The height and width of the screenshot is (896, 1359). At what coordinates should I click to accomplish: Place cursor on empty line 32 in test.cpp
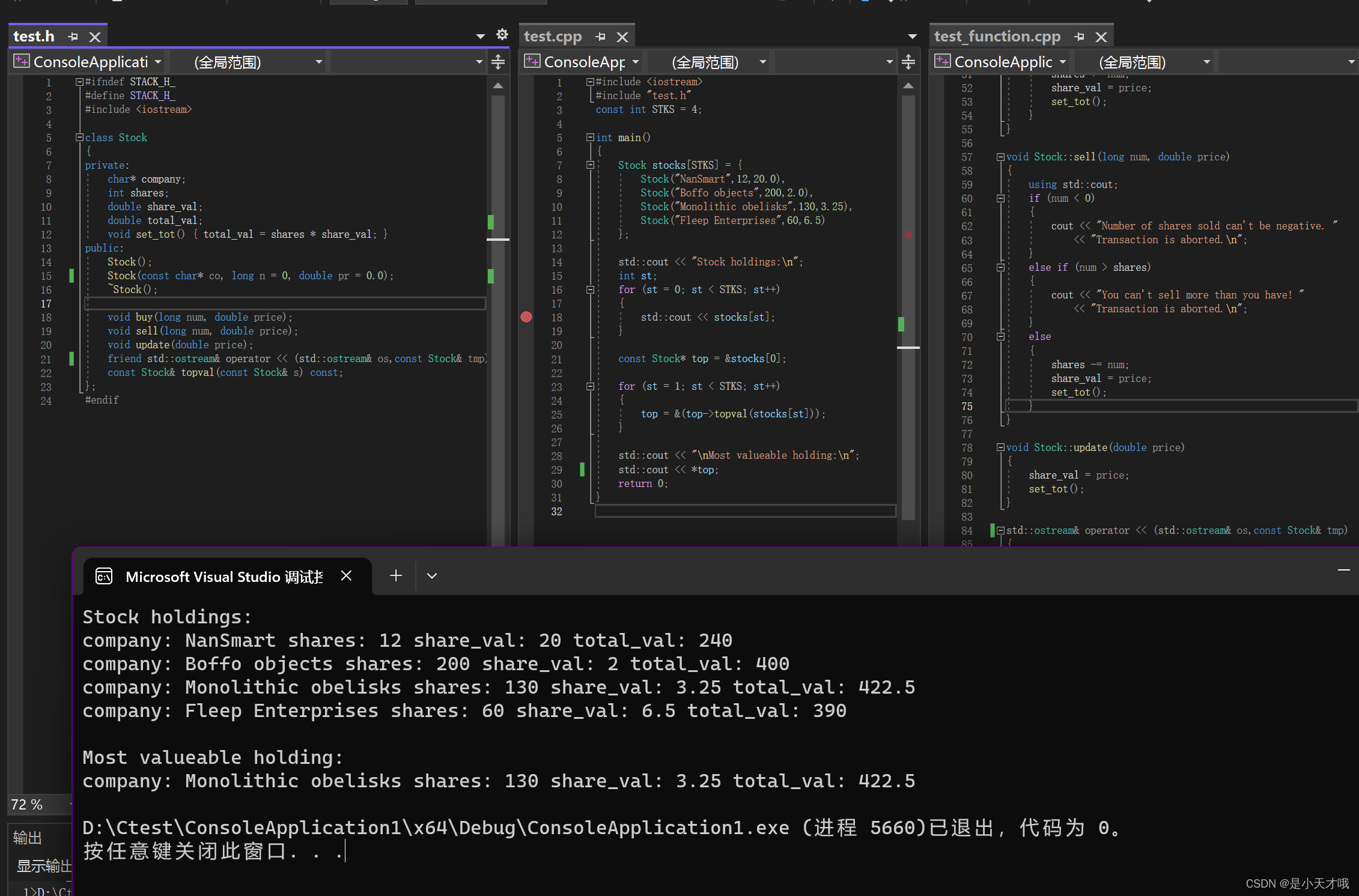745,511
